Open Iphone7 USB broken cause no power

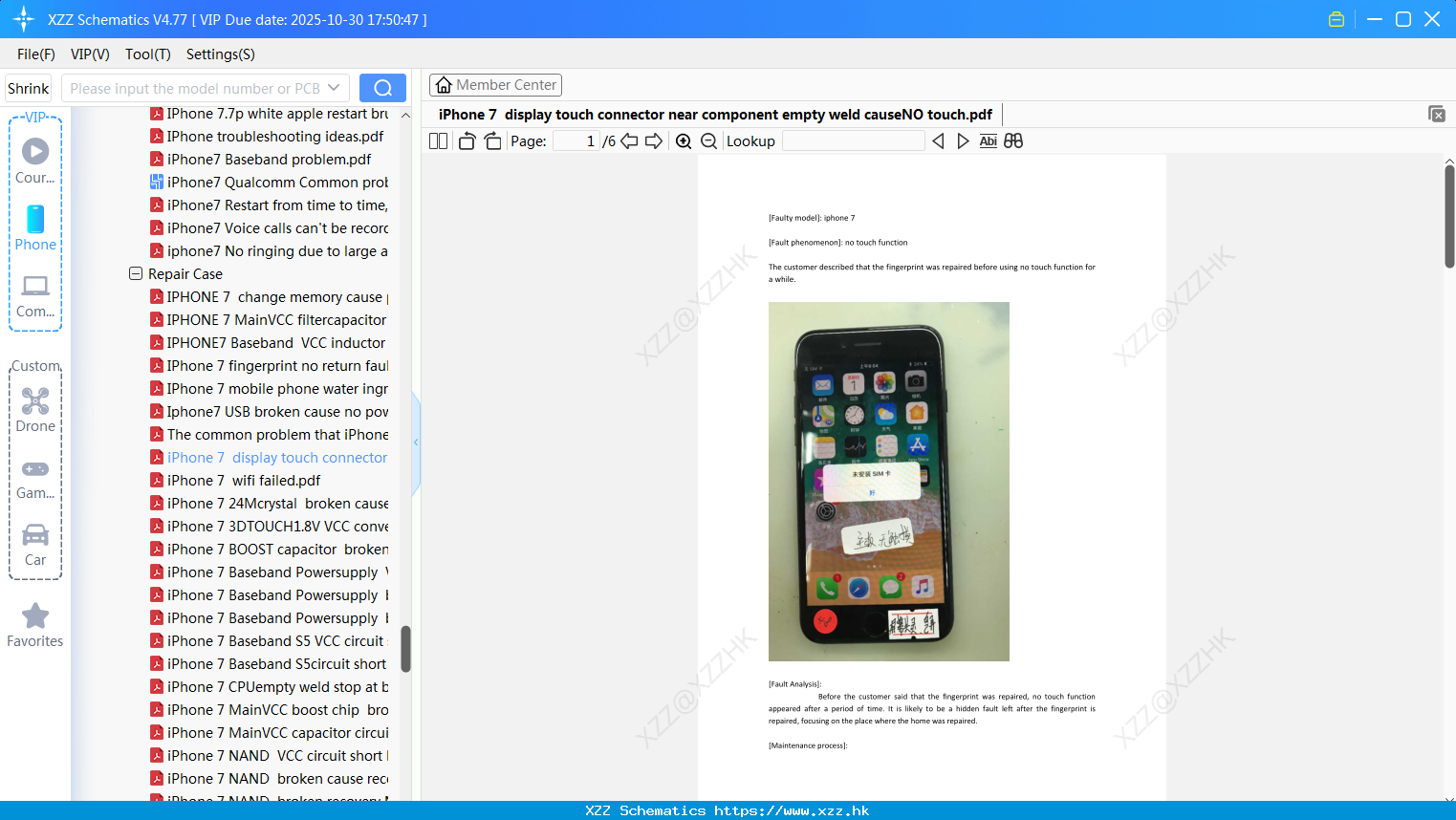269,412
